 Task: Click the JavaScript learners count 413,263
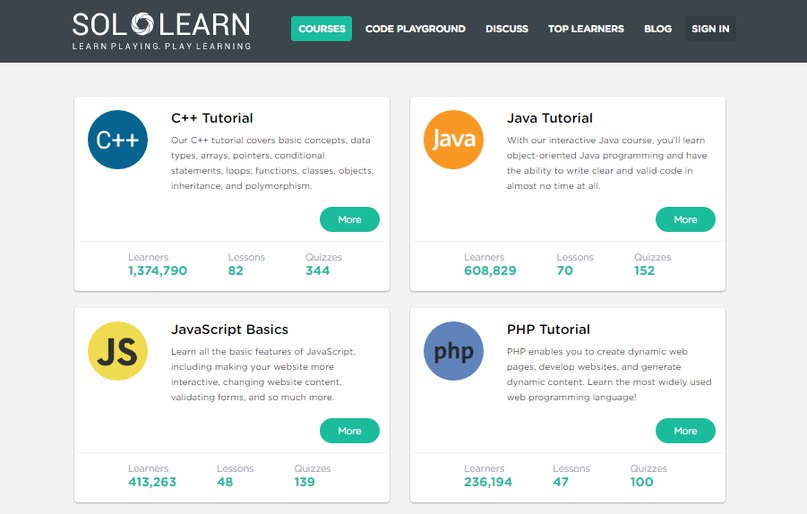click(x=152, y=482)
